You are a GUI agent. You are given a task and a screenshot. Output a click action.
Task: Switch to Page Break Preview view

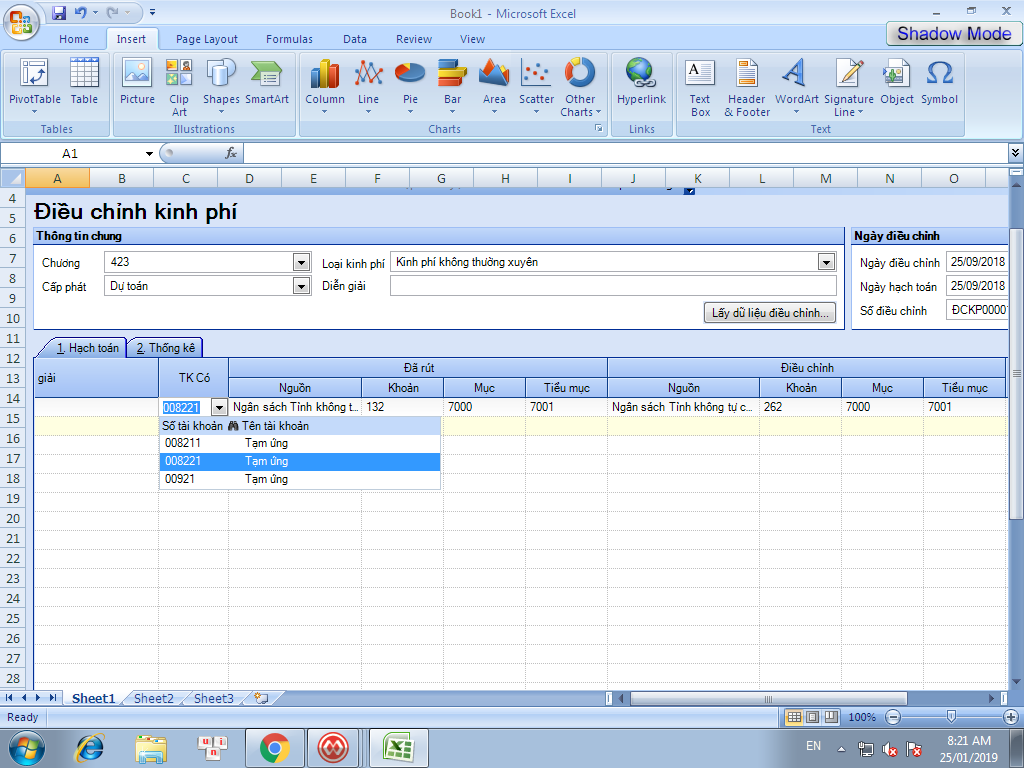[x=830, y=717]
